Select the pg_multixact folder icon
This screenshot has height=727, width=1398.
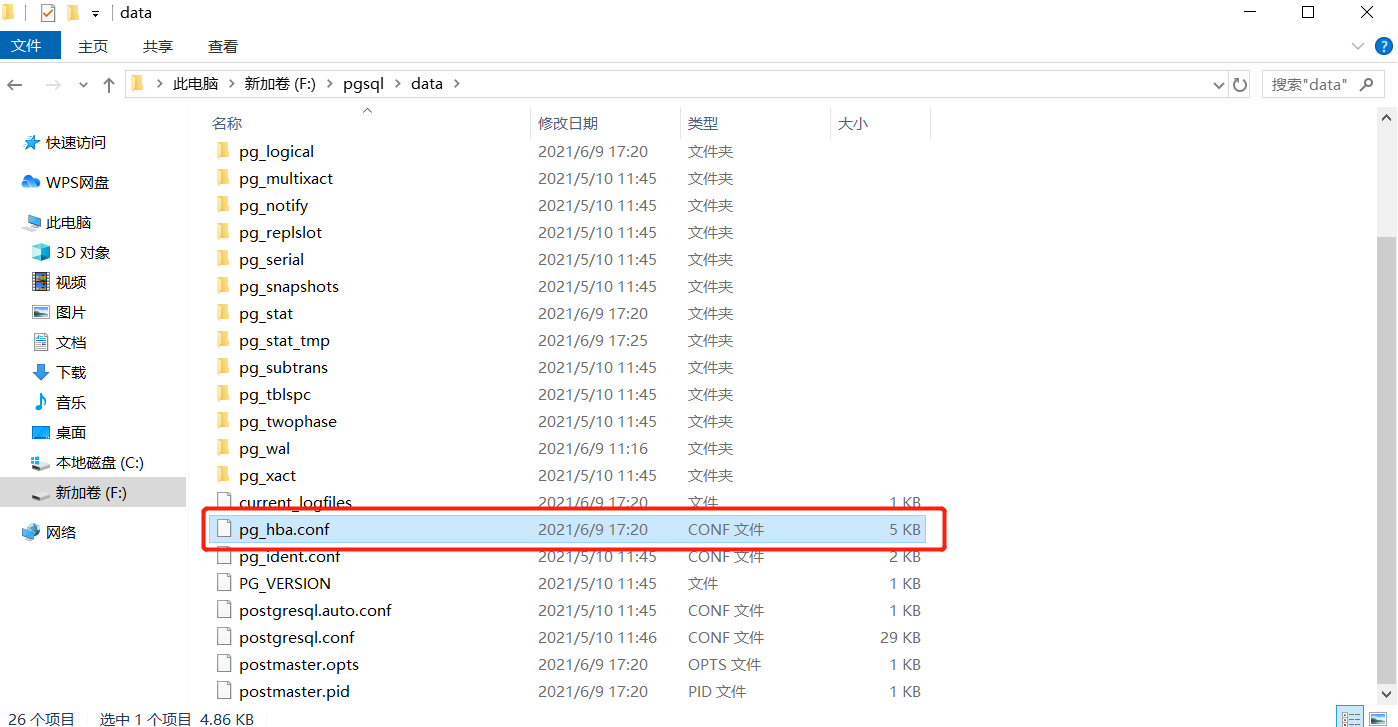coord(223,178)
